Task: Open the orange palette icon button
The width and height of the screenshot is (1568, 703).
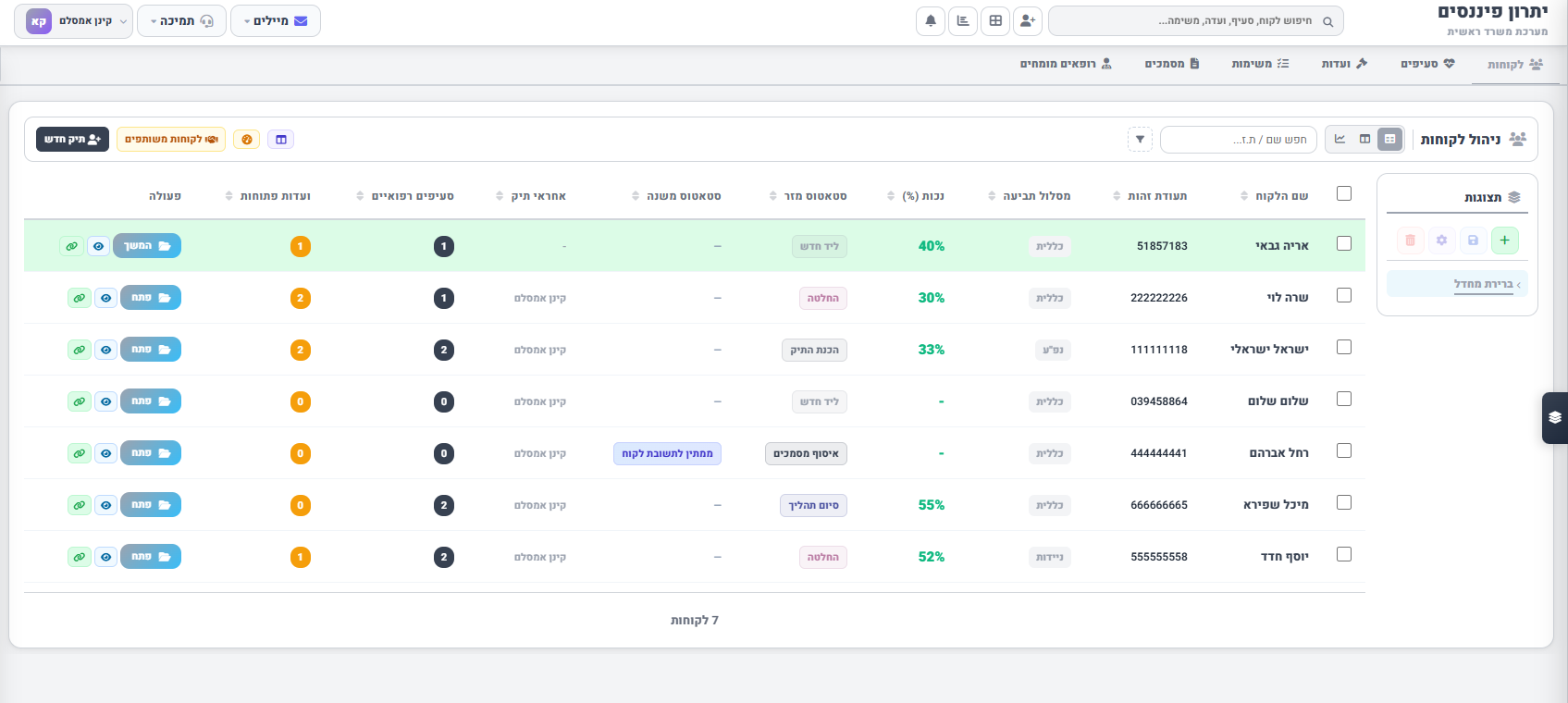Action: pyautogui.click(x=246, y=140)
